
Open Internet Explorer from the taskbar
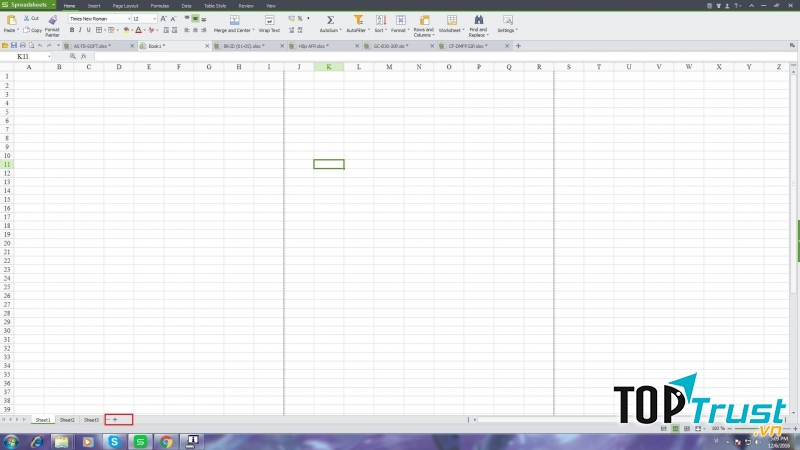[37, 442]
